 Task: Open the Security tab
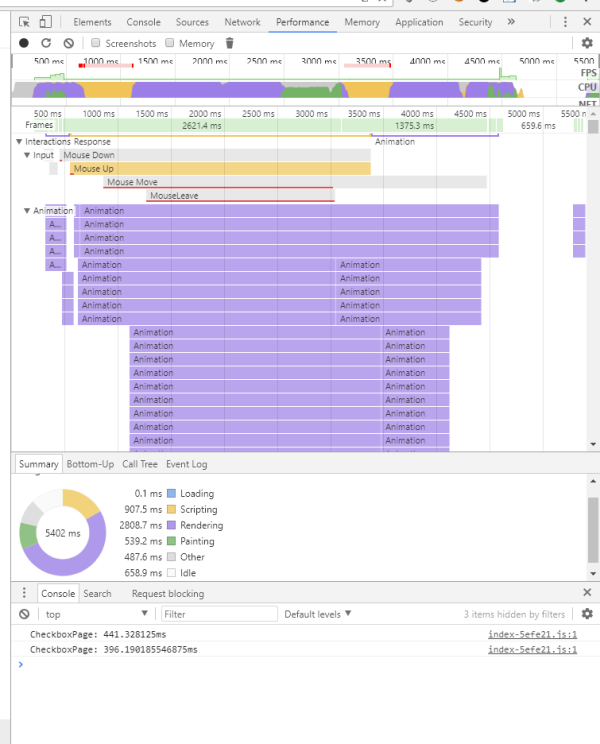[475, 22]
